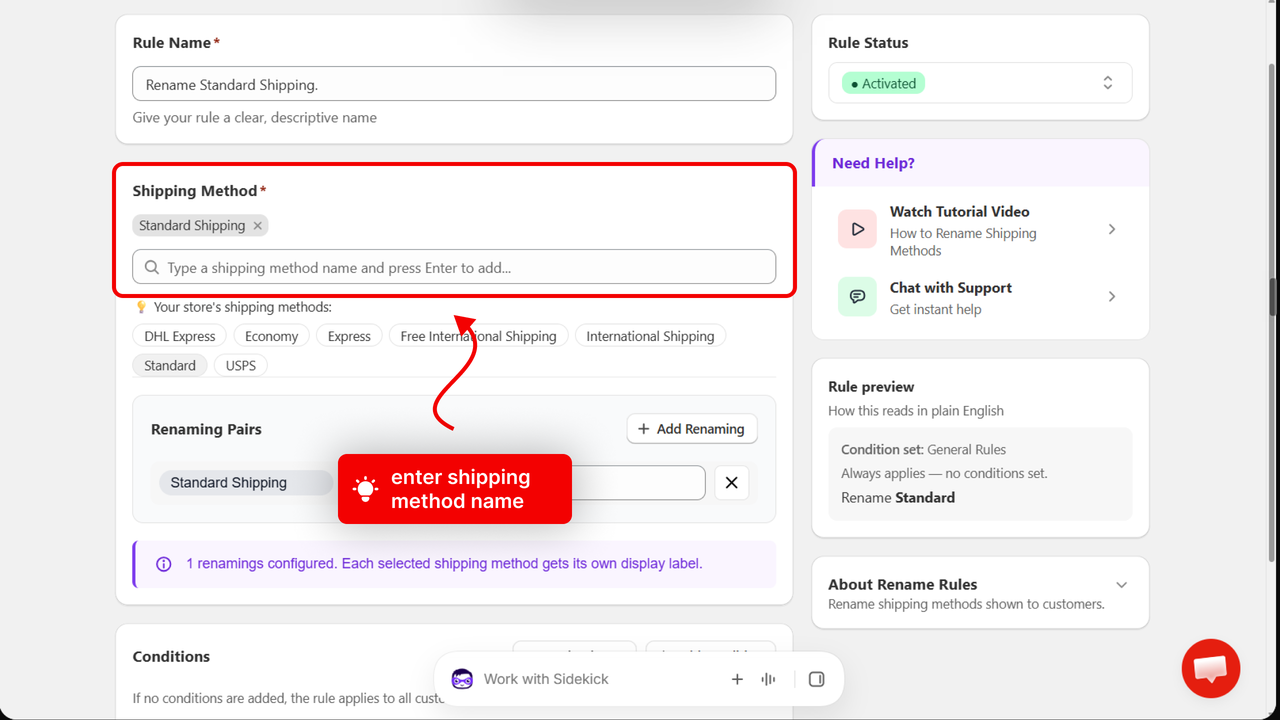Screen dimensions: 1280x720
Task: Select the Standard shipping method chip
Action: [x=170, y=365]
